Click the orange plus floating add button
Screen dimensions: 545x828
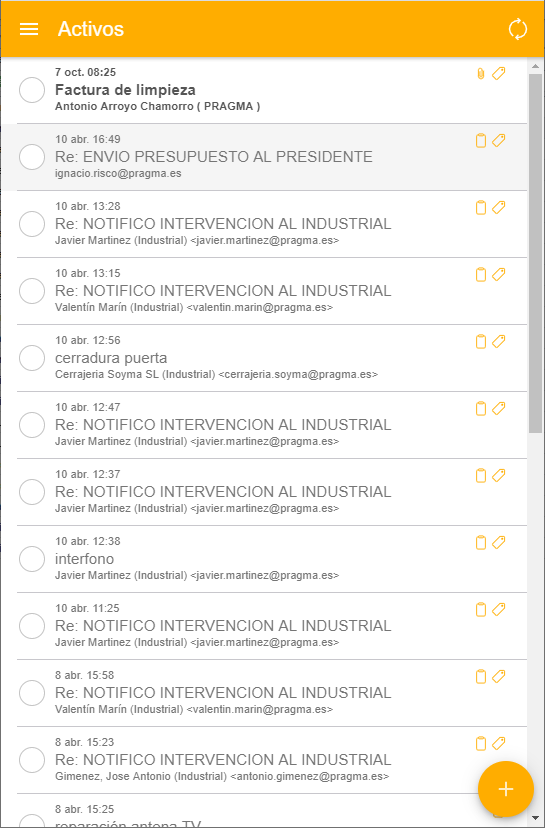point(506,789)
